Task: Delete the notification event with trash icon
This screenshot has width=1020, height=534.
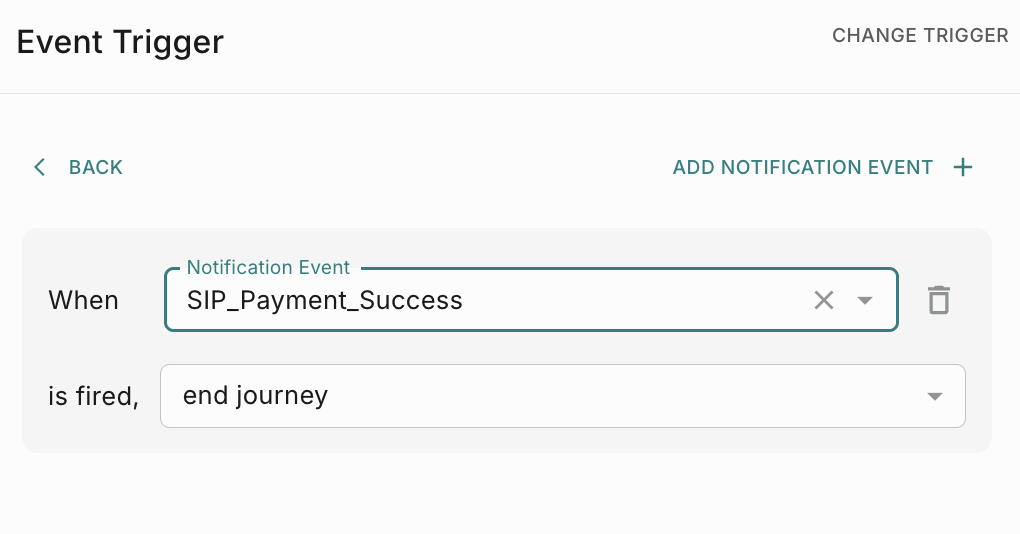Action: (938, 300)
